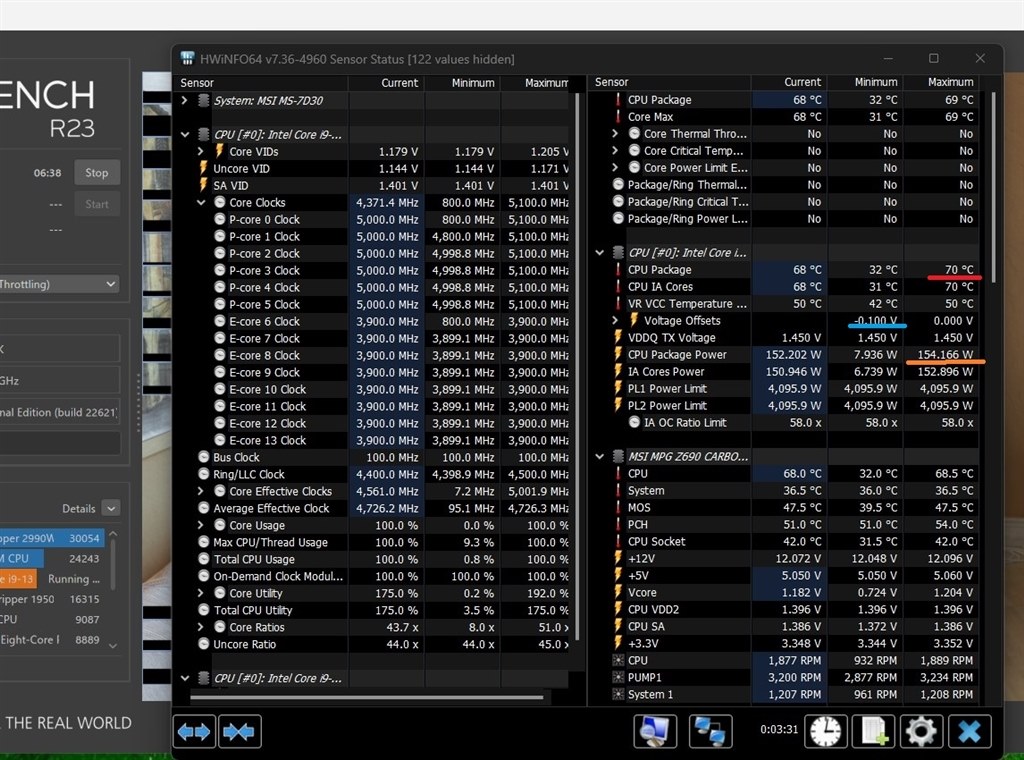Click the 30054 score entry in Cinebench ranking
Viewport: 1024px width, 760px height.
click(84, 538)
